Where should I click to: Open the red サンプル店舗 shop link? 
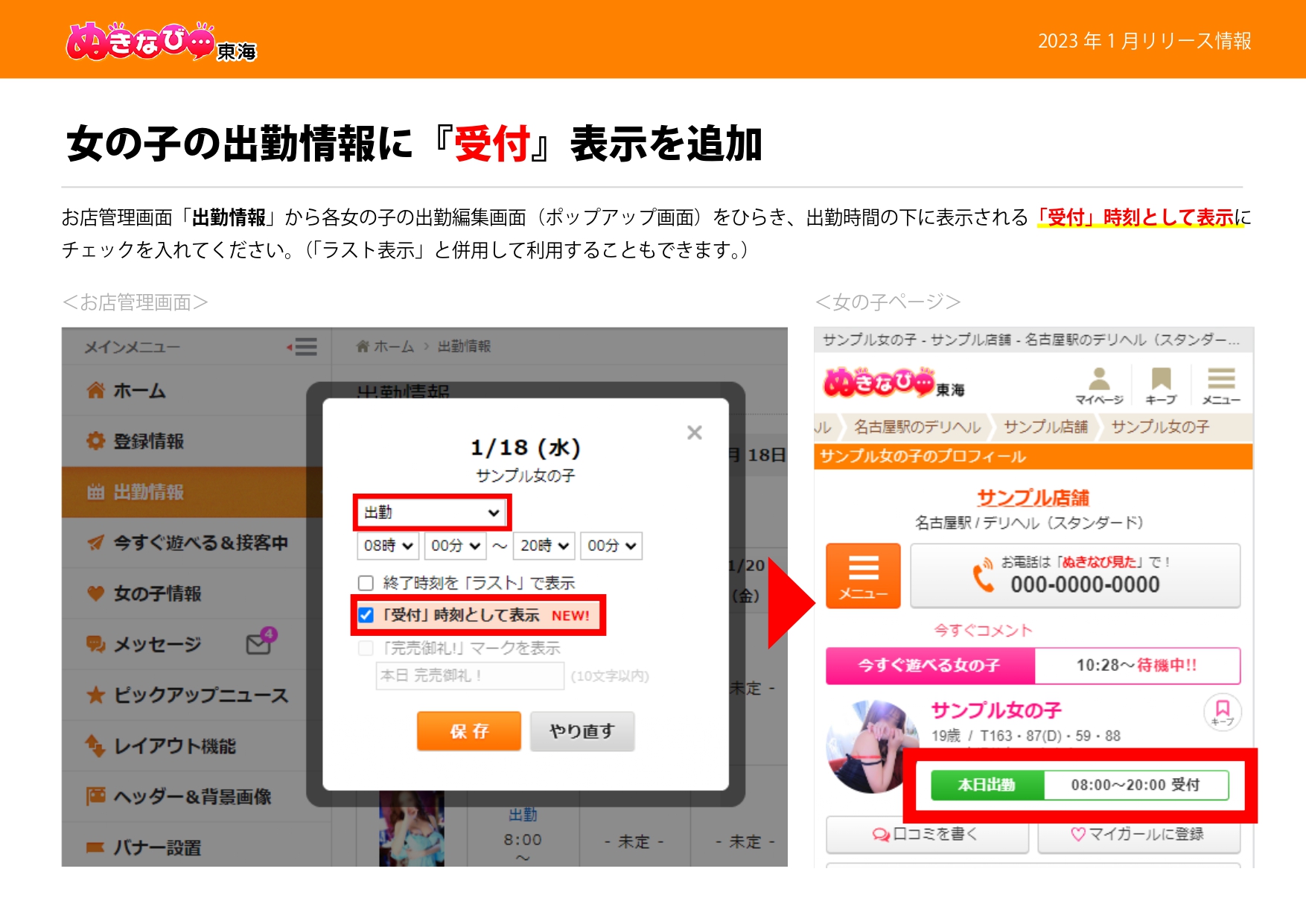coord(1033,497)
